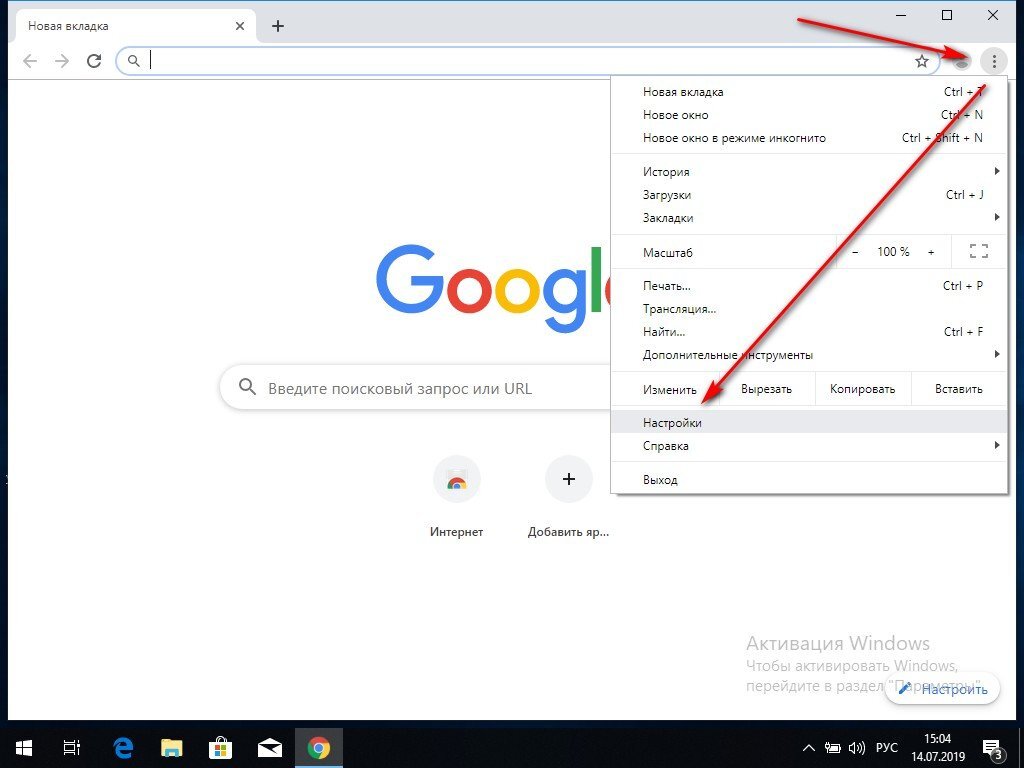Focus the Chrome address bar
Viewport: 1024px width, 768px height.
tap(528, 61)
